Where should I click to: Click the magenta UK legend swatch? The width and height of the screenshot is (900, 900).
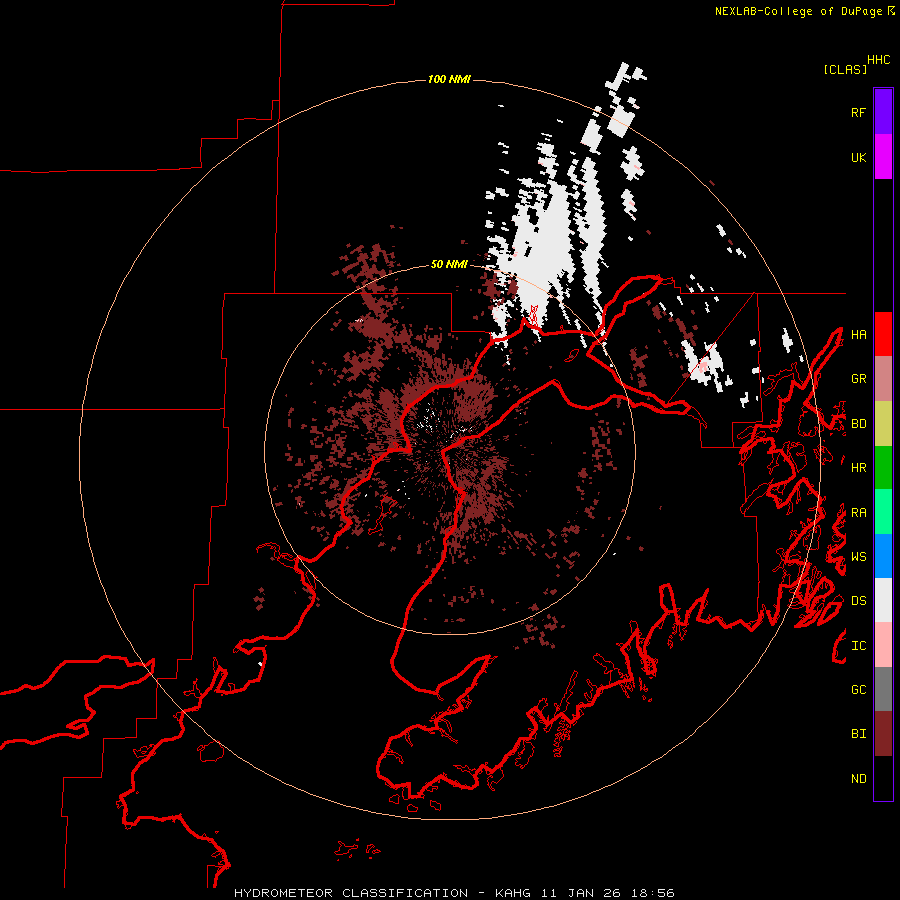(883, 157)
